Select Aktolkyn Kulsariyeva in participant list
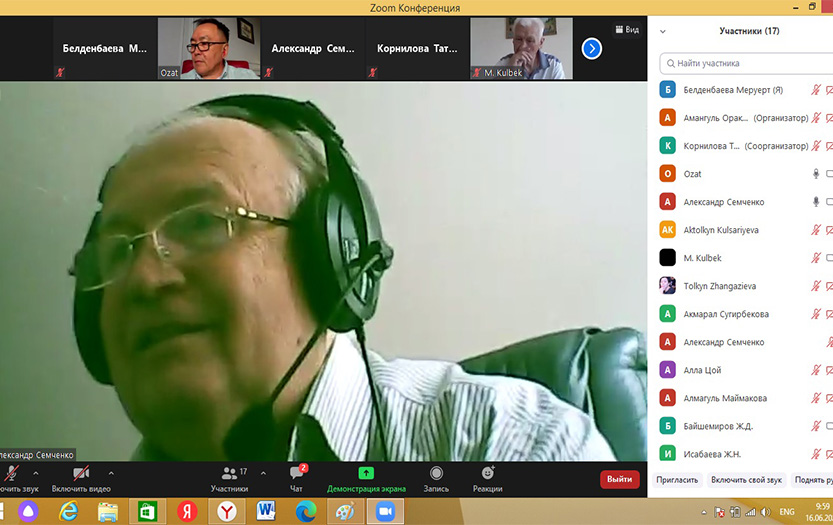 coord(720,230)
